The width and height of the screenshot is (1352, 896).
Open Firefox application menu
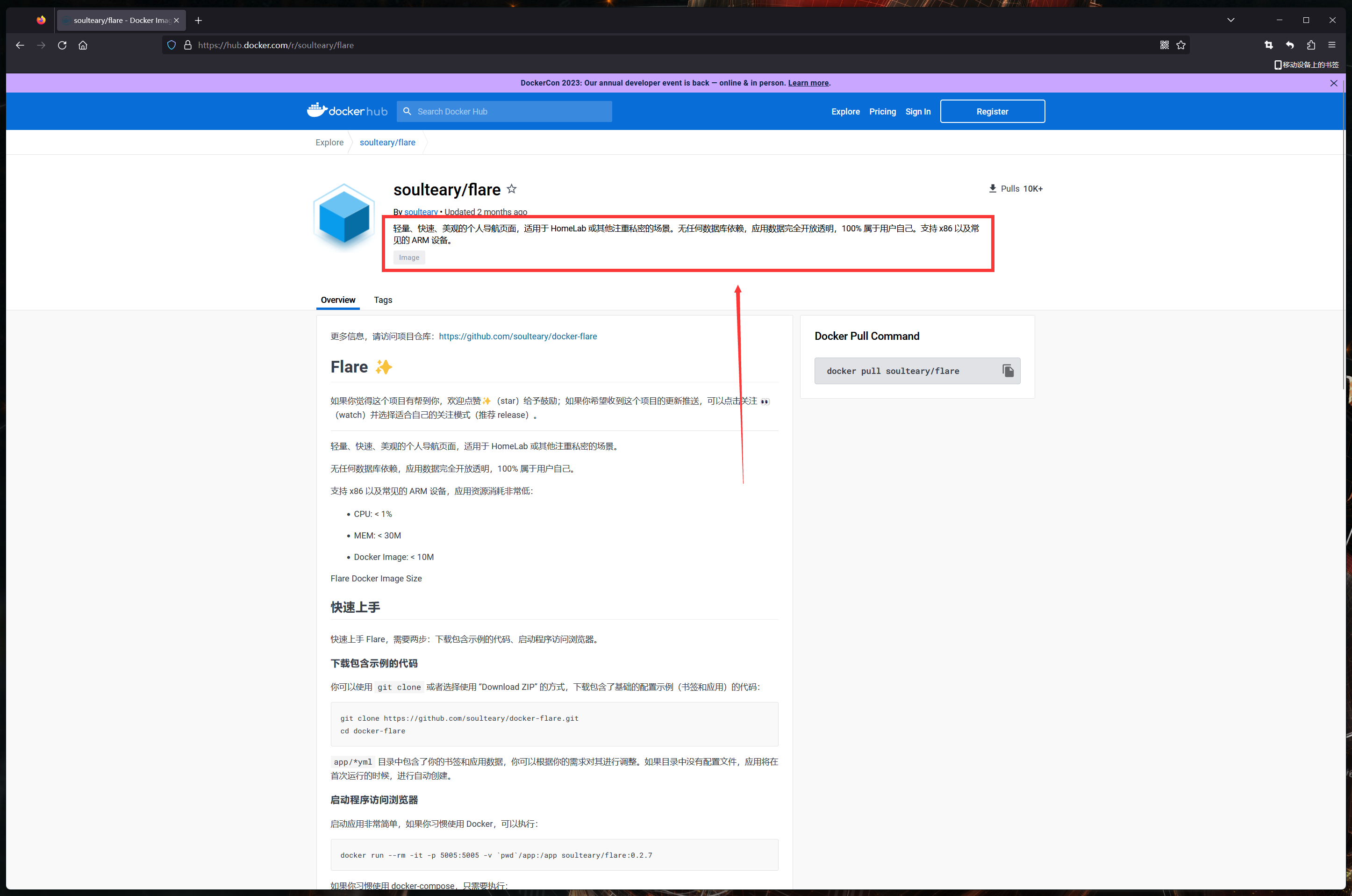[1331, 45]
